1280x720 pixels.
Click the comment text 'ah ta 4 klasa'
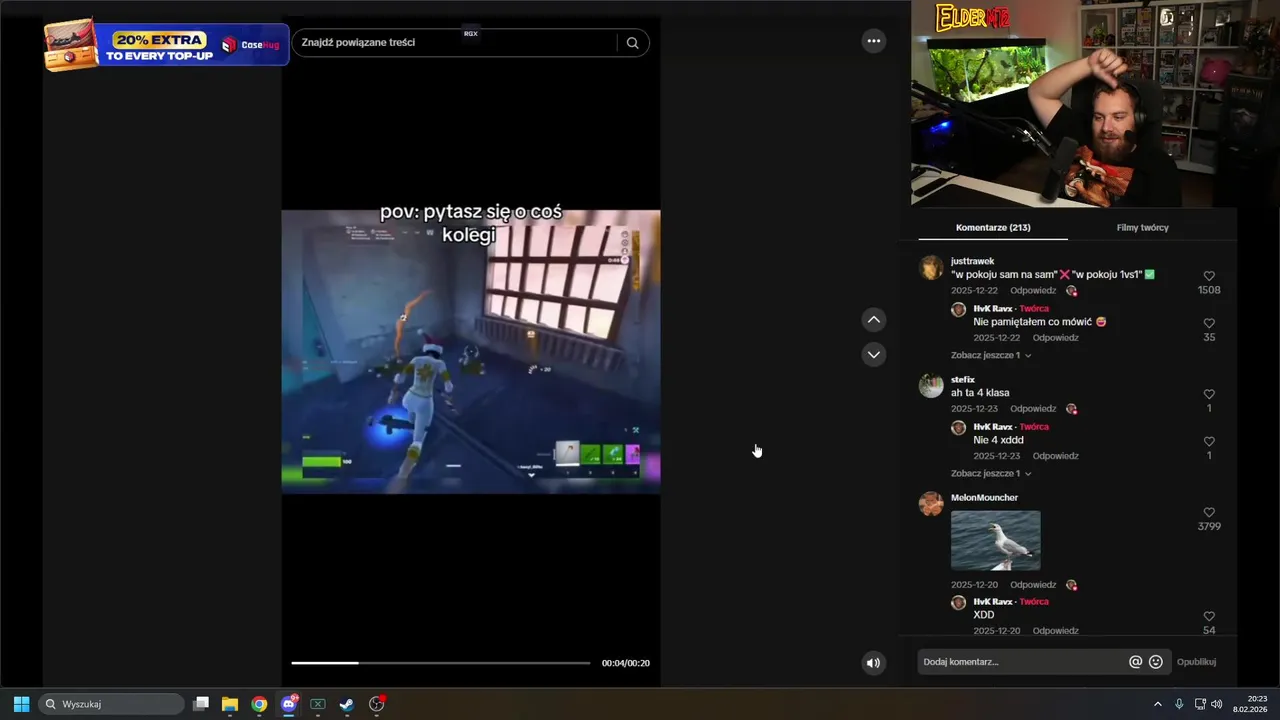pyautogui.click(x=980, y=393)
